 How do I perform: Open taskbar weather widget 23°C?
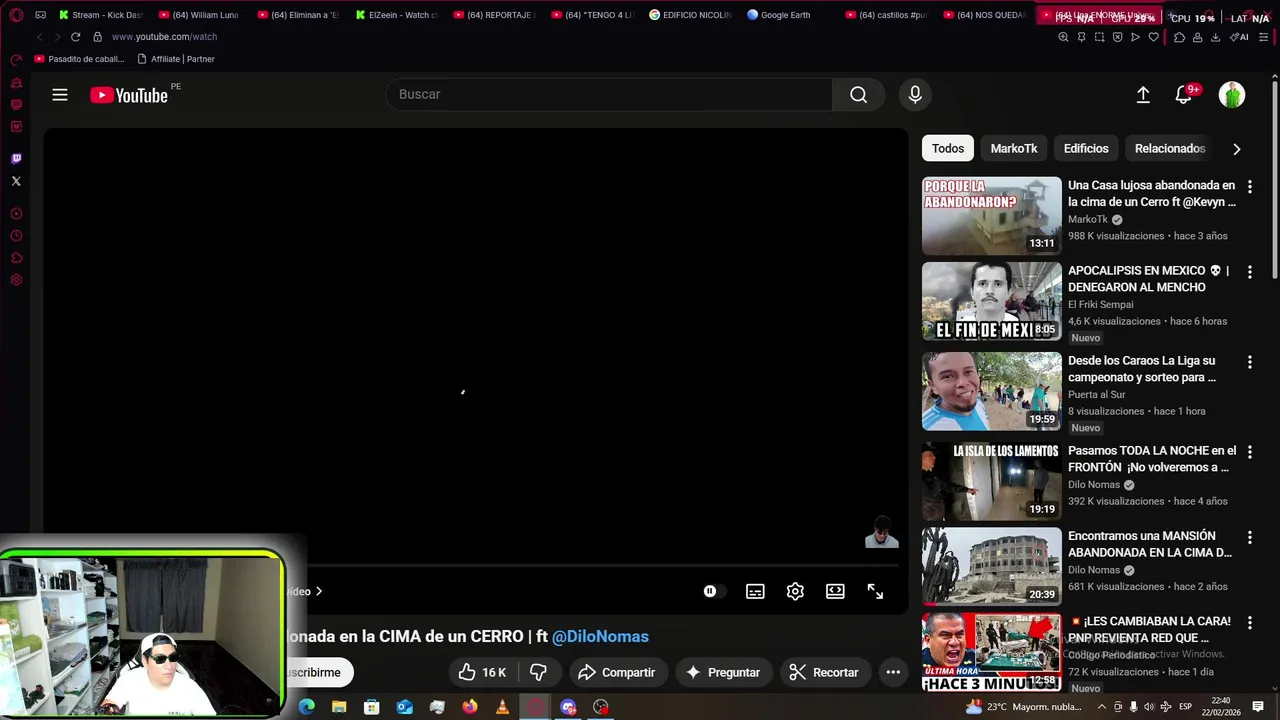(x=1024, y=707)
